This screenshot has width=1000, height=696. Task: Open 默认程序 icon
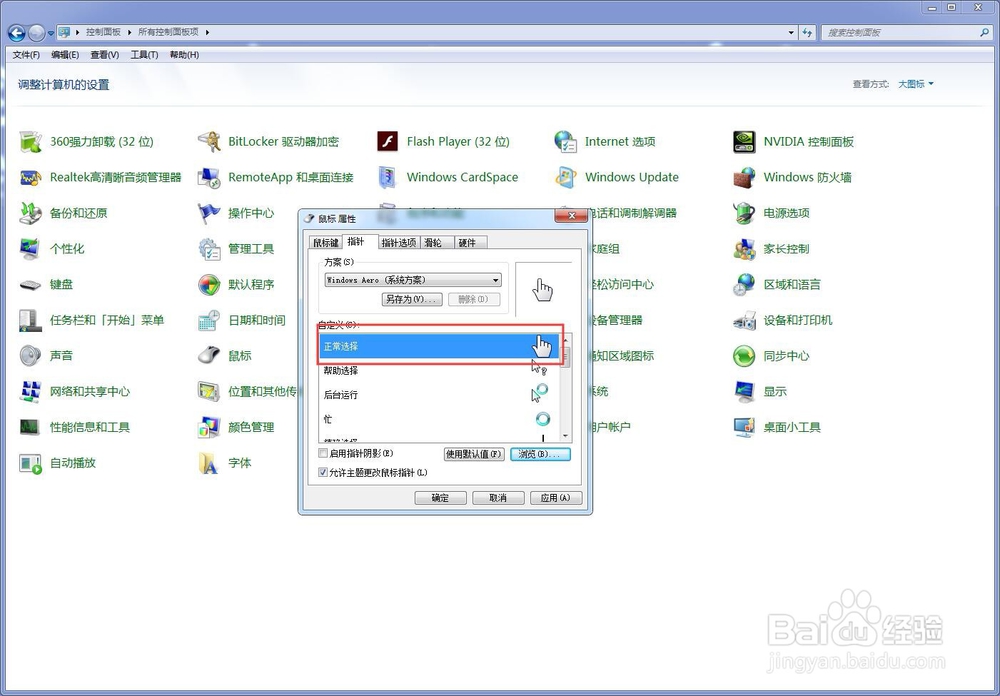209,285
